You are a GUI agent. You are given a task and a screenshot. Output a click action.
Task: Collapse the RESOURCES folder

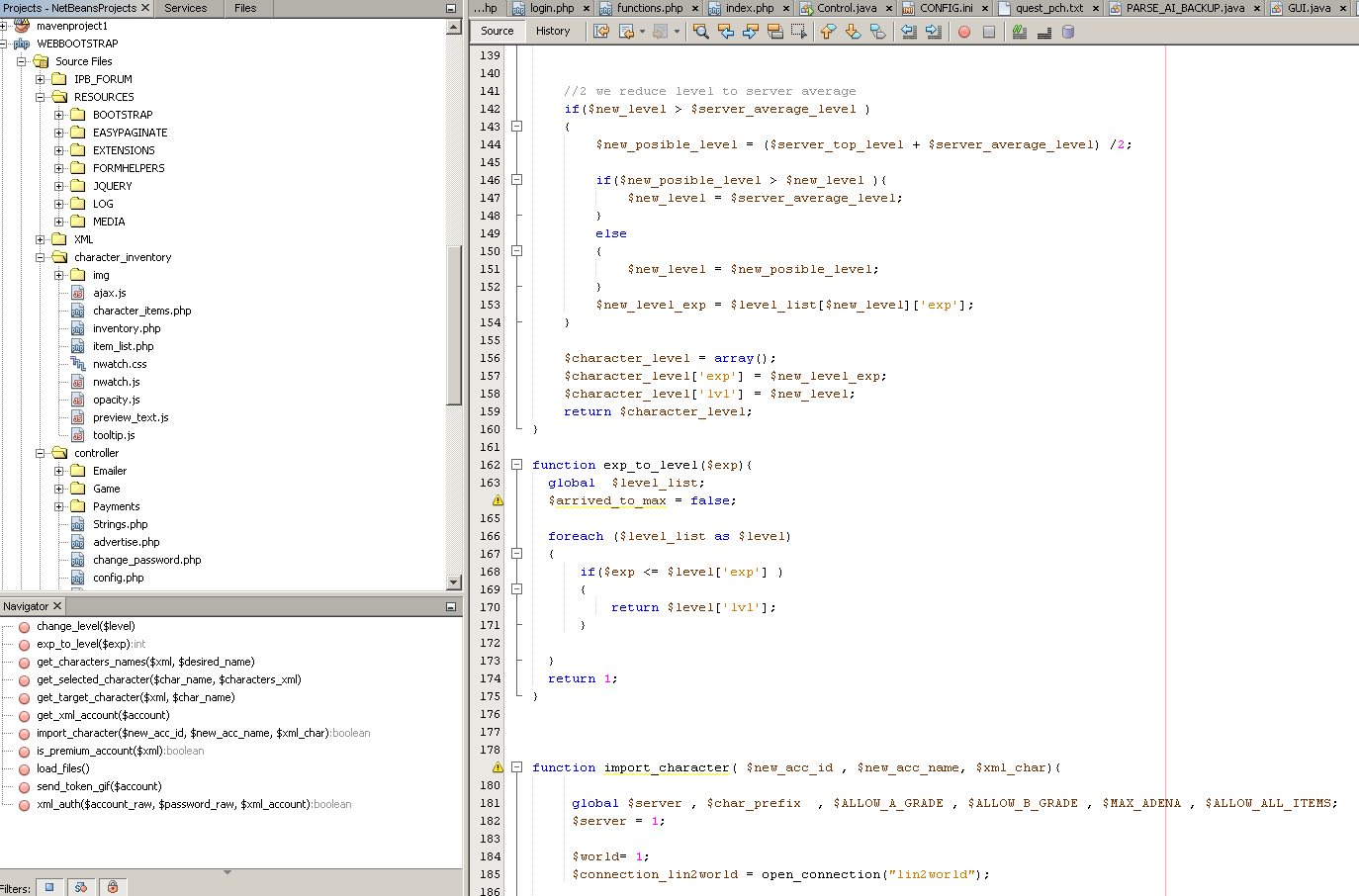(x=40, y=97)
